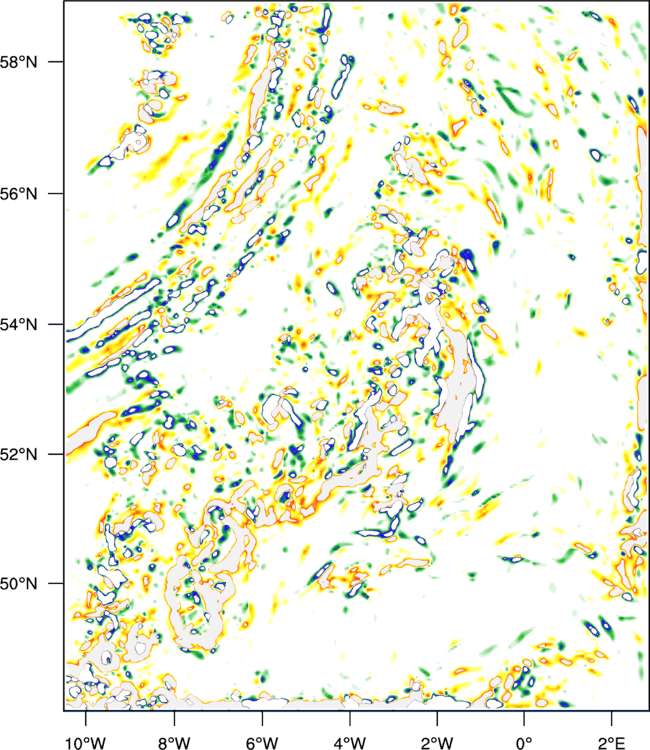Click the 52°N latitude label

pyautogui.click(x=18, y=454)
